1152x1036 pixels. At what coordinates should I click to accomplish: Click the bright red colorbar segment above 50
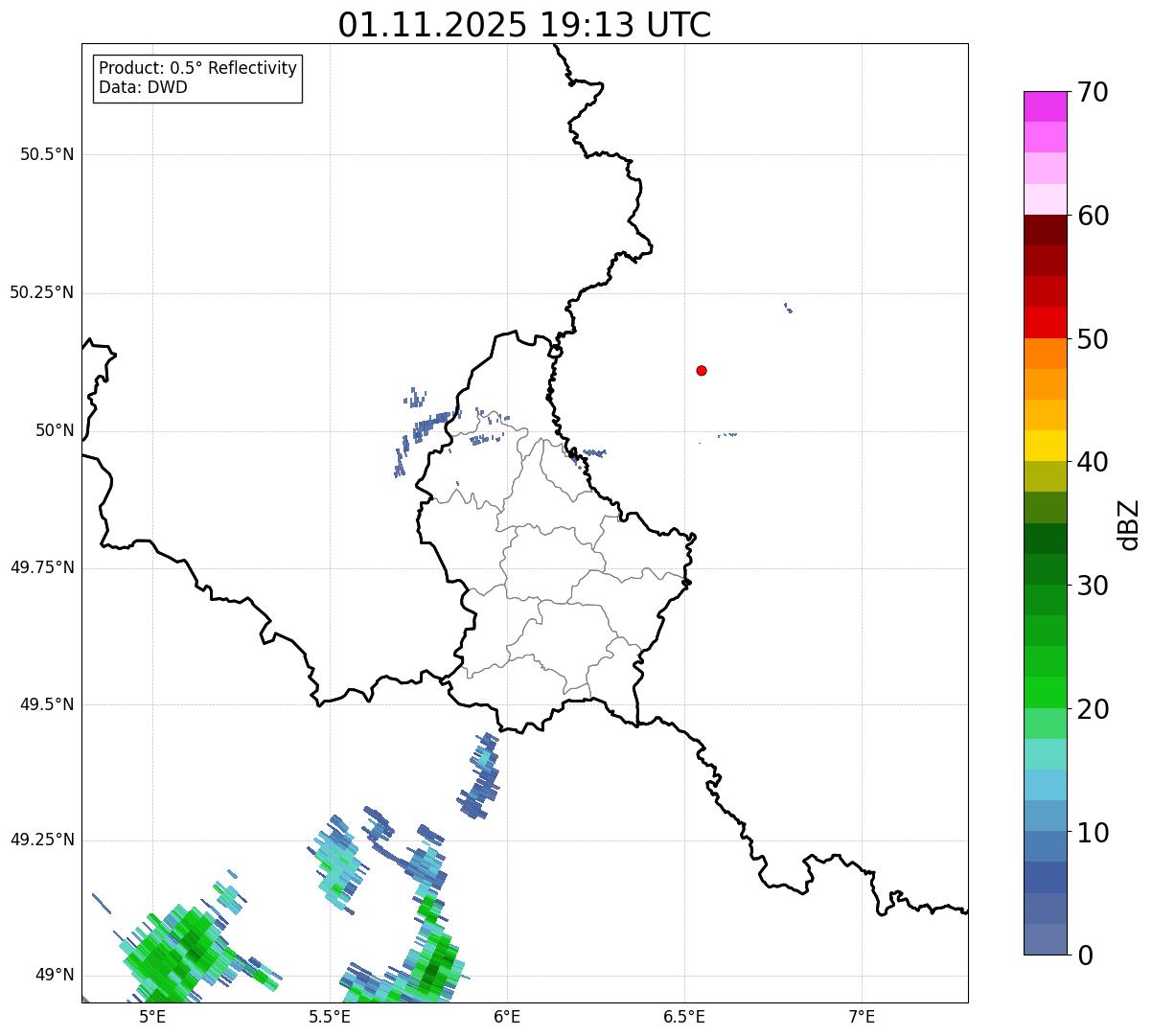point(1045,322)
